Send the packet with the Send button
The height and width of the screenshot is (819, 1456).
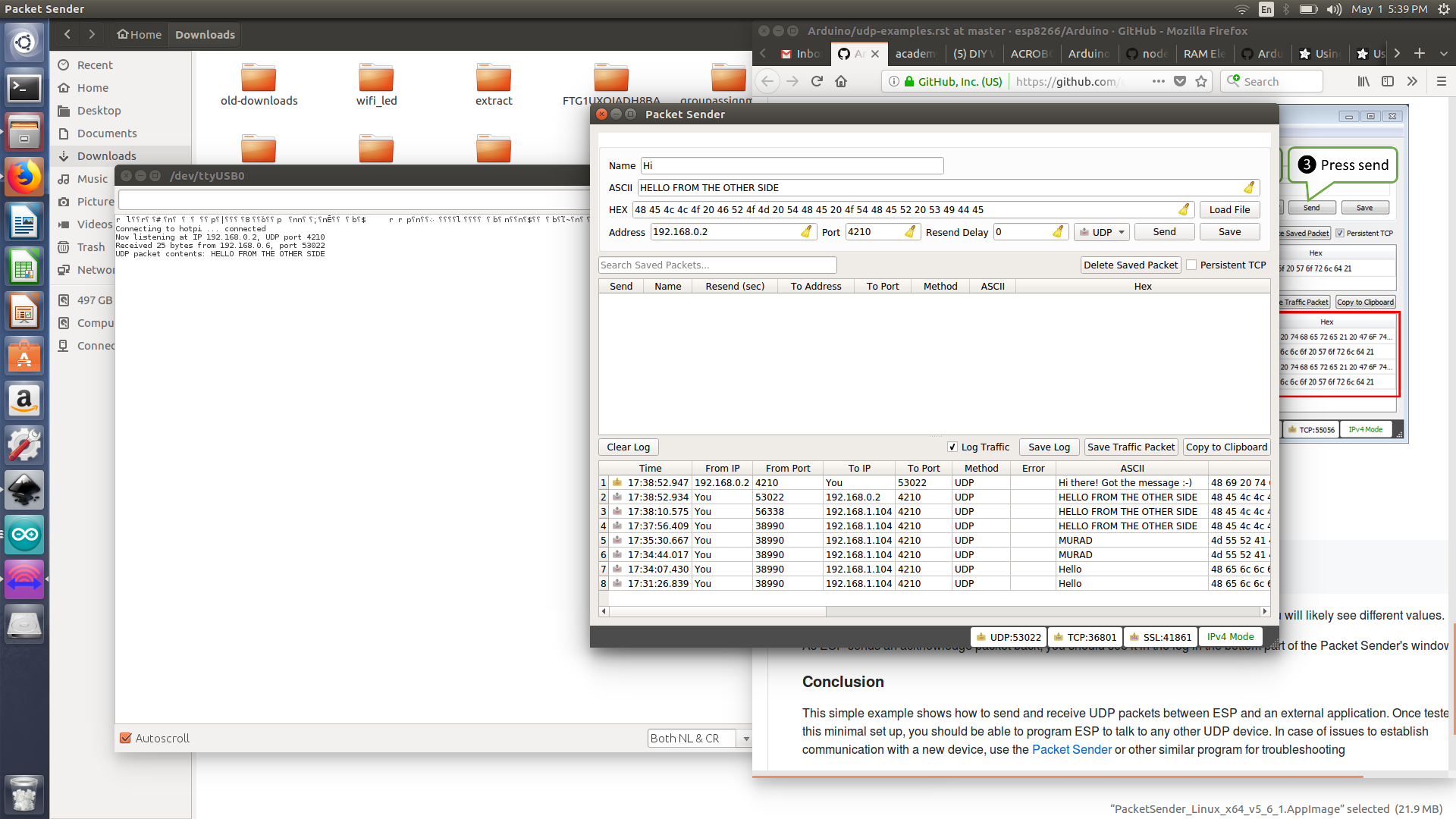pos(1164,231)
